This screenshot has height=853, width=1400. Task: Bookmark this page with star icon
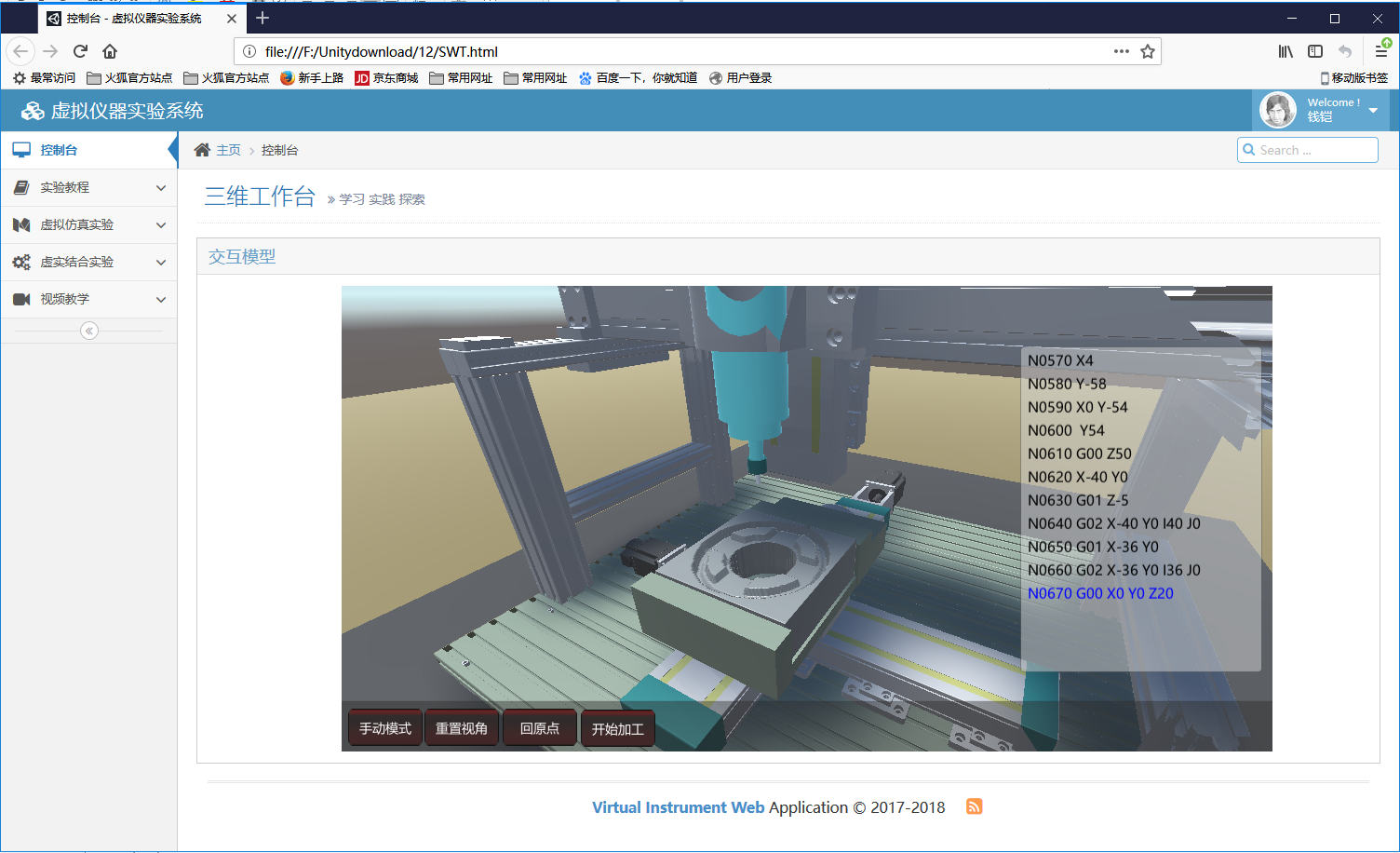1148,52
